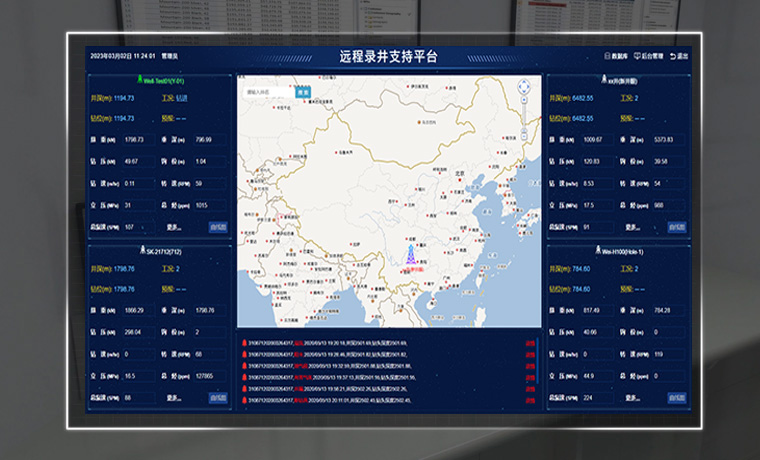The width and height of the screenshot is (760, 460).
Task: Expand 更多 in Wei-H100 panel
Action: 641,398
